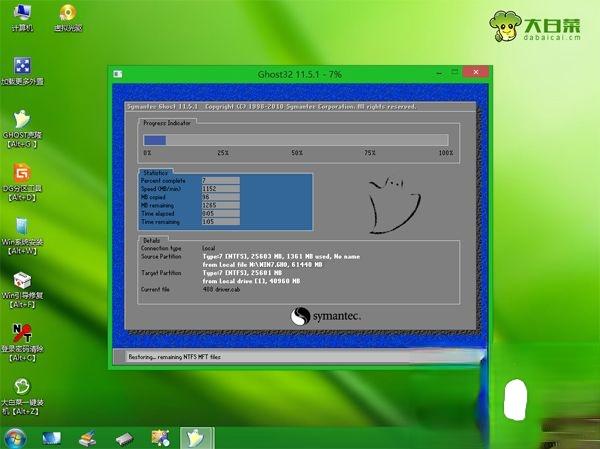This screenshot has height=449, width=600.
Task: Click the Percent complete value 7
Action: (x=221, y=180)
